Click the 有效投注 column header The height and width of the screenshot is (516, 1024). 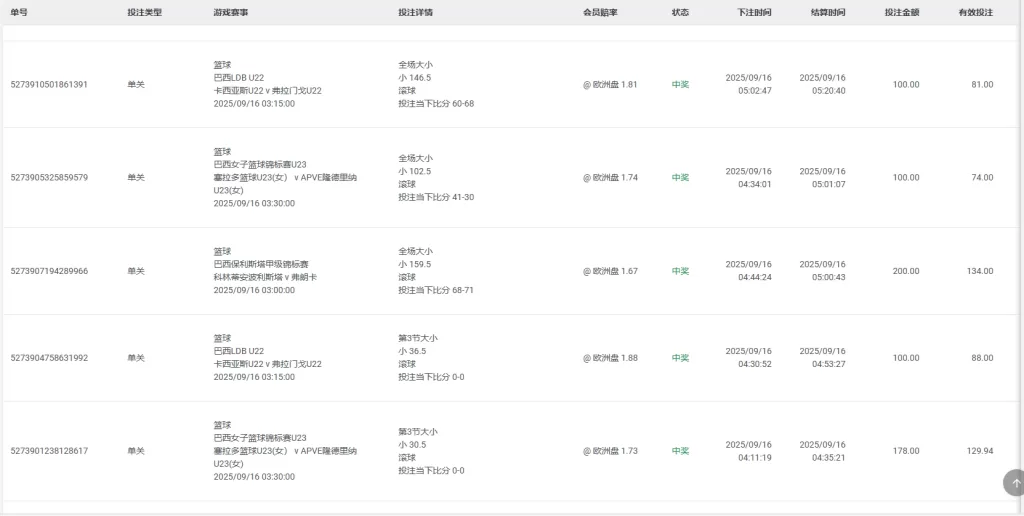pyautogui.click(x=976, y=13)
